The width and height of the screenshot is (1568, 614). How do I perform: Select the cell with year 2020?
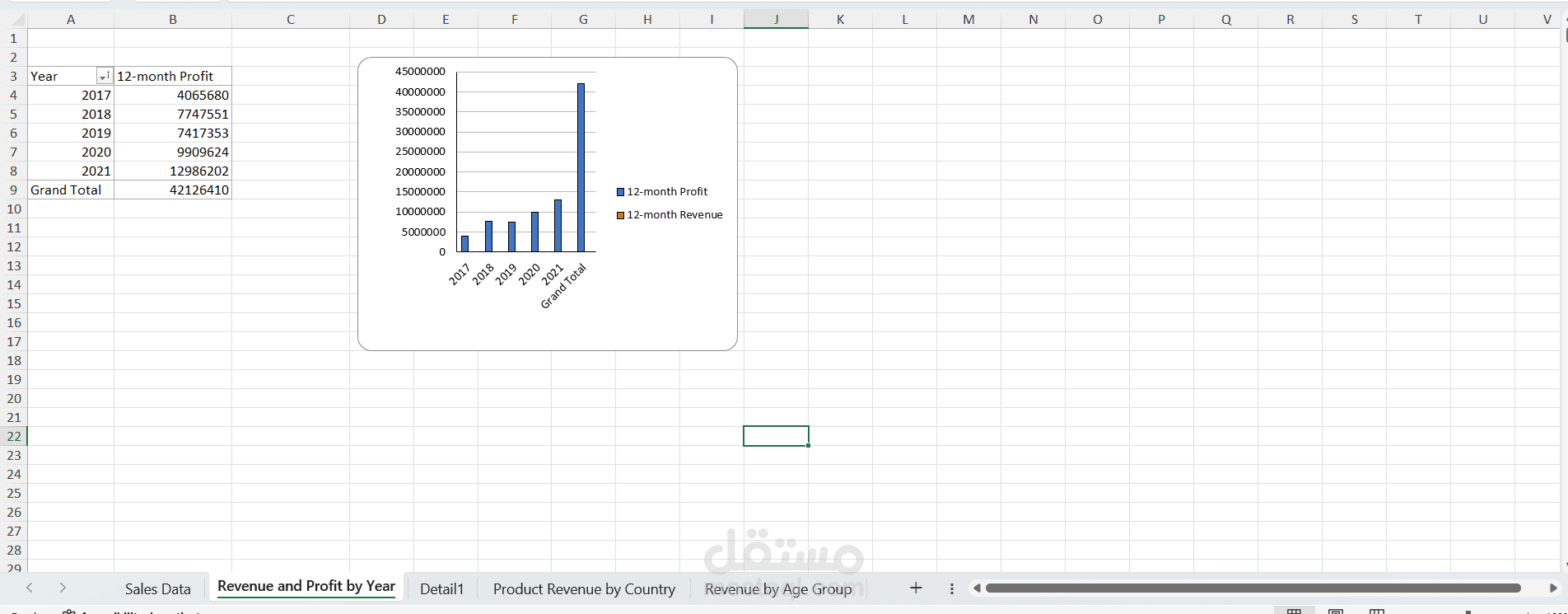pos(71,152)
